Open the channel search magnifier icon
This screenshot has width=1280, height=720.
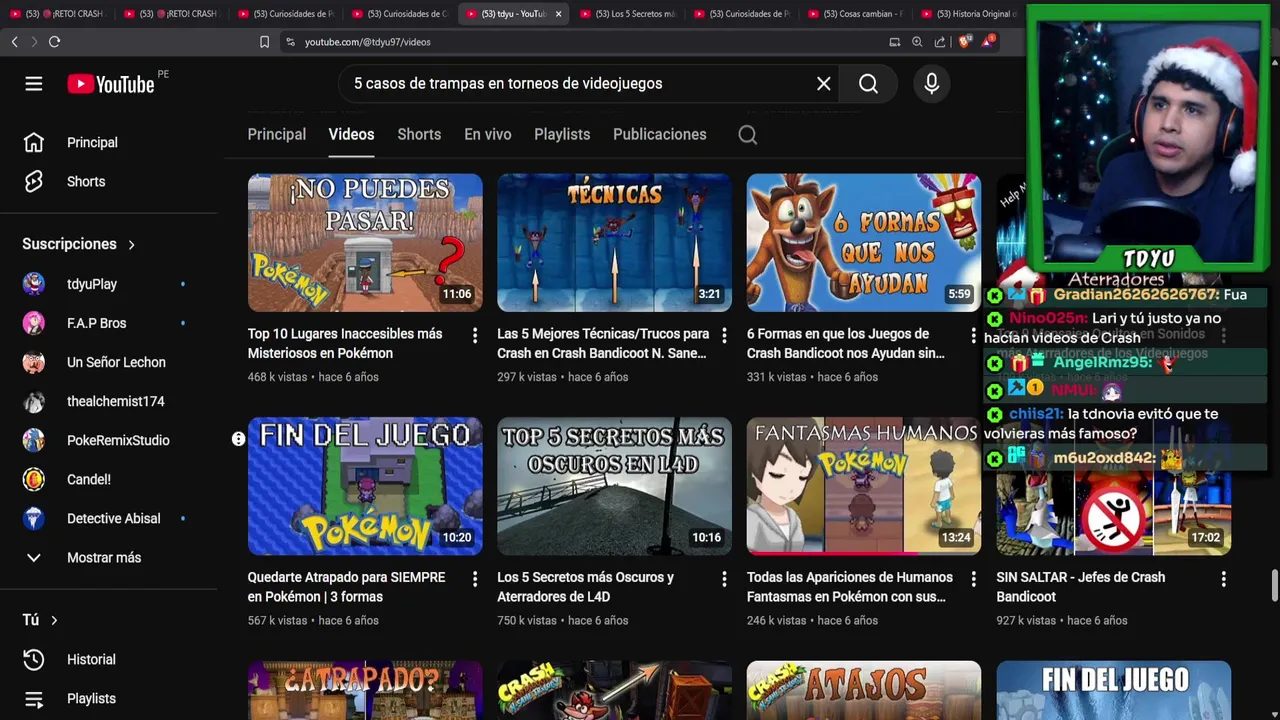click(748, 135)
